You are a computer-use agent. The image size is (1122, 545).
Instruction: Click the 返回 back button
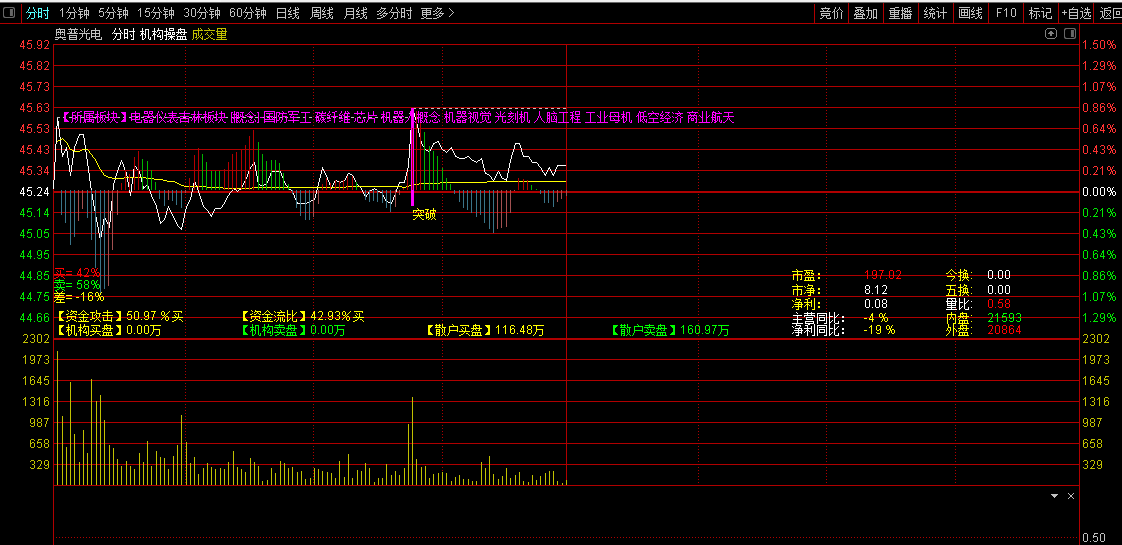(x=1110, y=13)
